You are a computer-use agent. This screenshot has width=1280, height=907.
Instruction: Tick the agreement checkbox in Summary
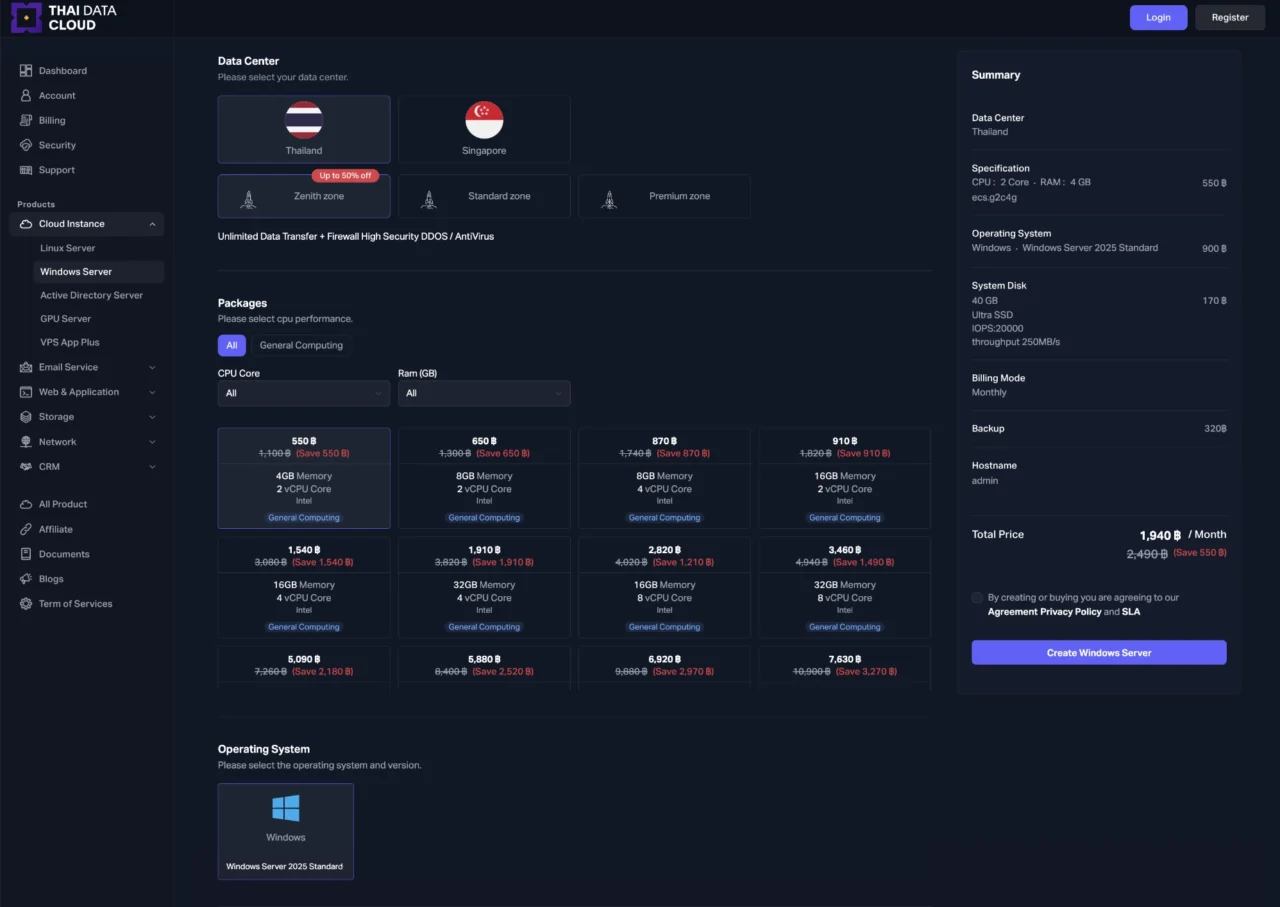point(977,598)
